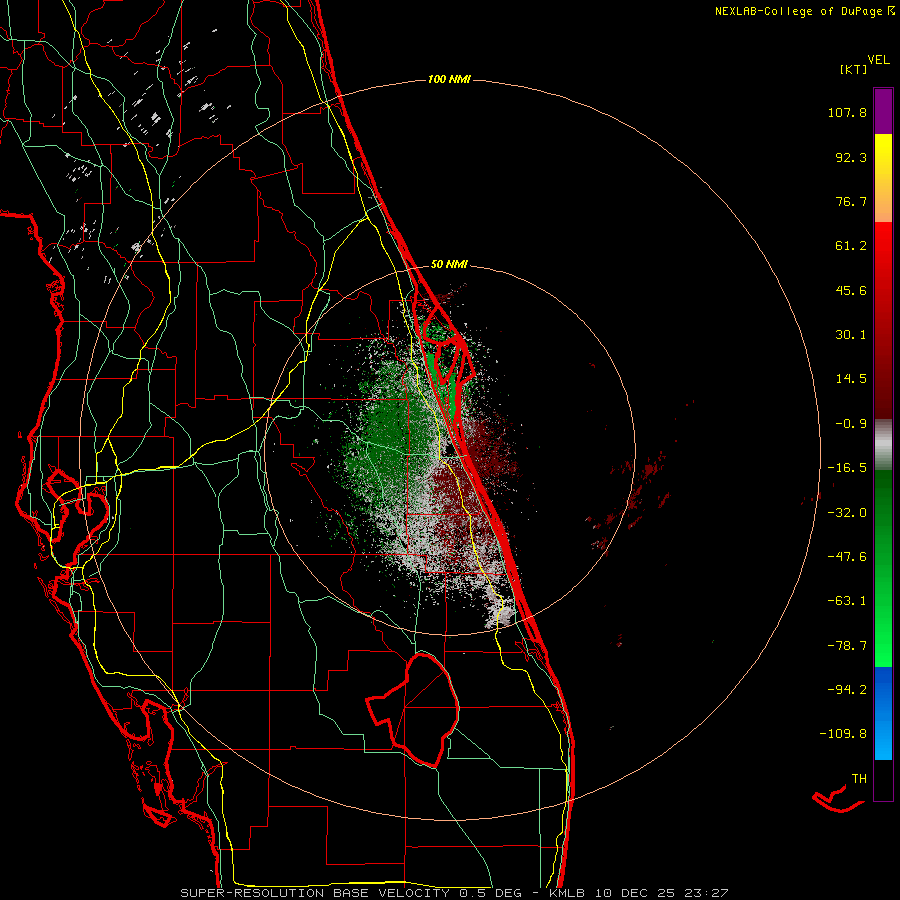The image size is (900, 900).
Task: Pick the bright green segment near -78.7
Action: pyautogui.click(x=883, y=646)
